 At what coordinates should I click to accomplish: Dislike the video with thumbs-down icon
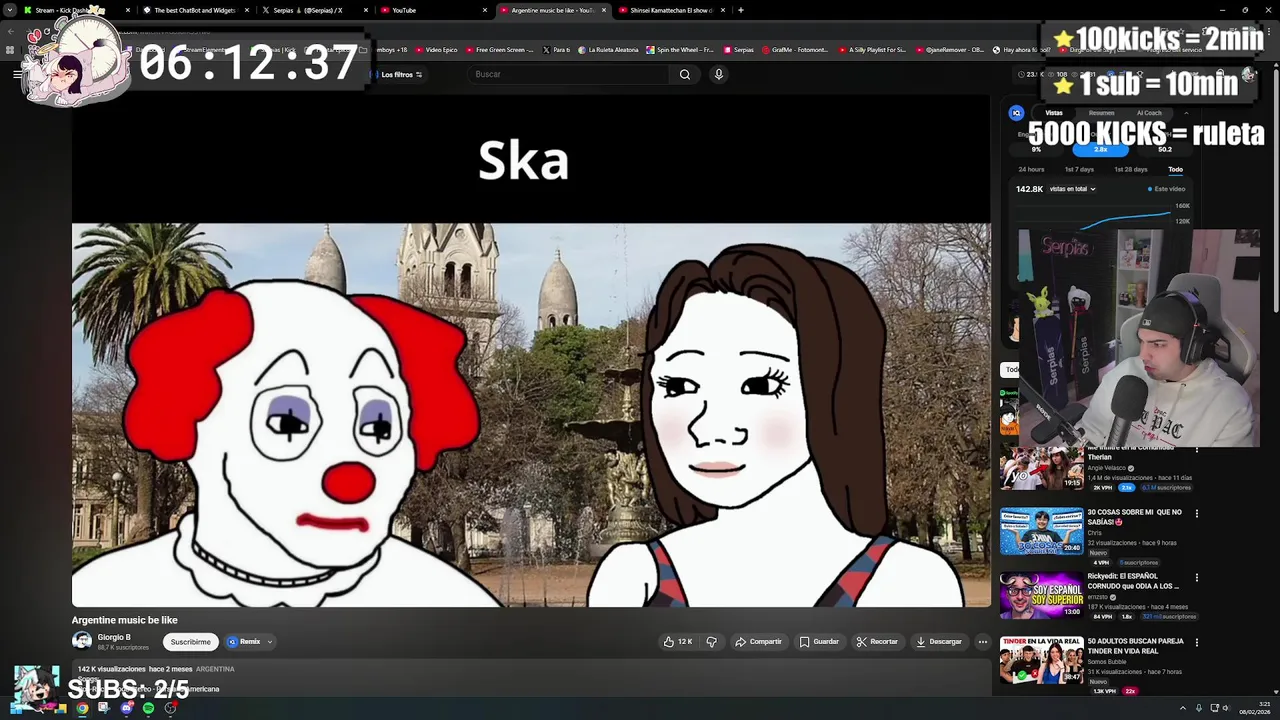pos(711,642)
